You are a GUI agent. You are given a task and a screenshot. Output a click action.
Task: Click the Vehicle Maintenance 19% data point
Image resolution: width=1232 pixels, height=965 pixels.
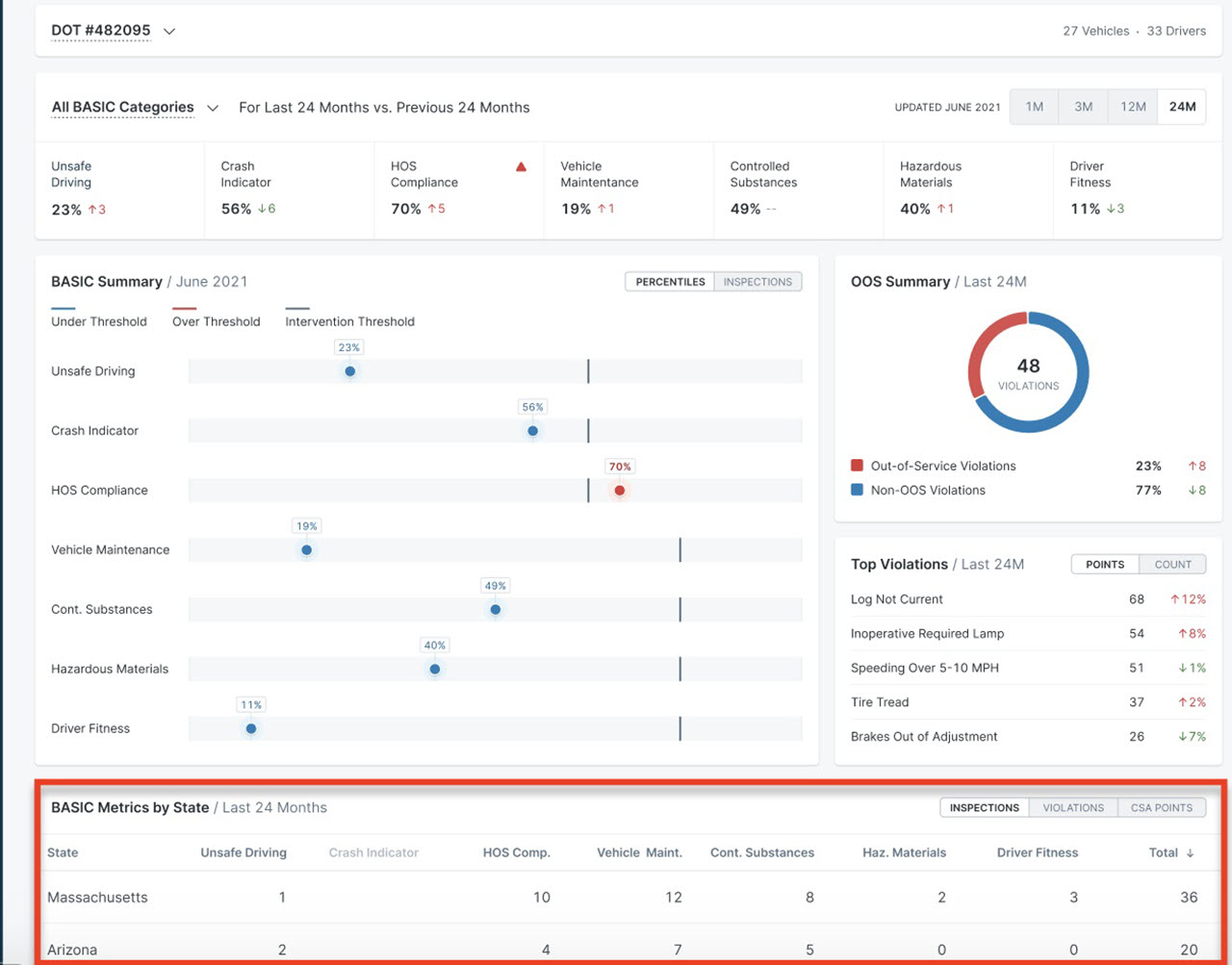tap(306, 550)
